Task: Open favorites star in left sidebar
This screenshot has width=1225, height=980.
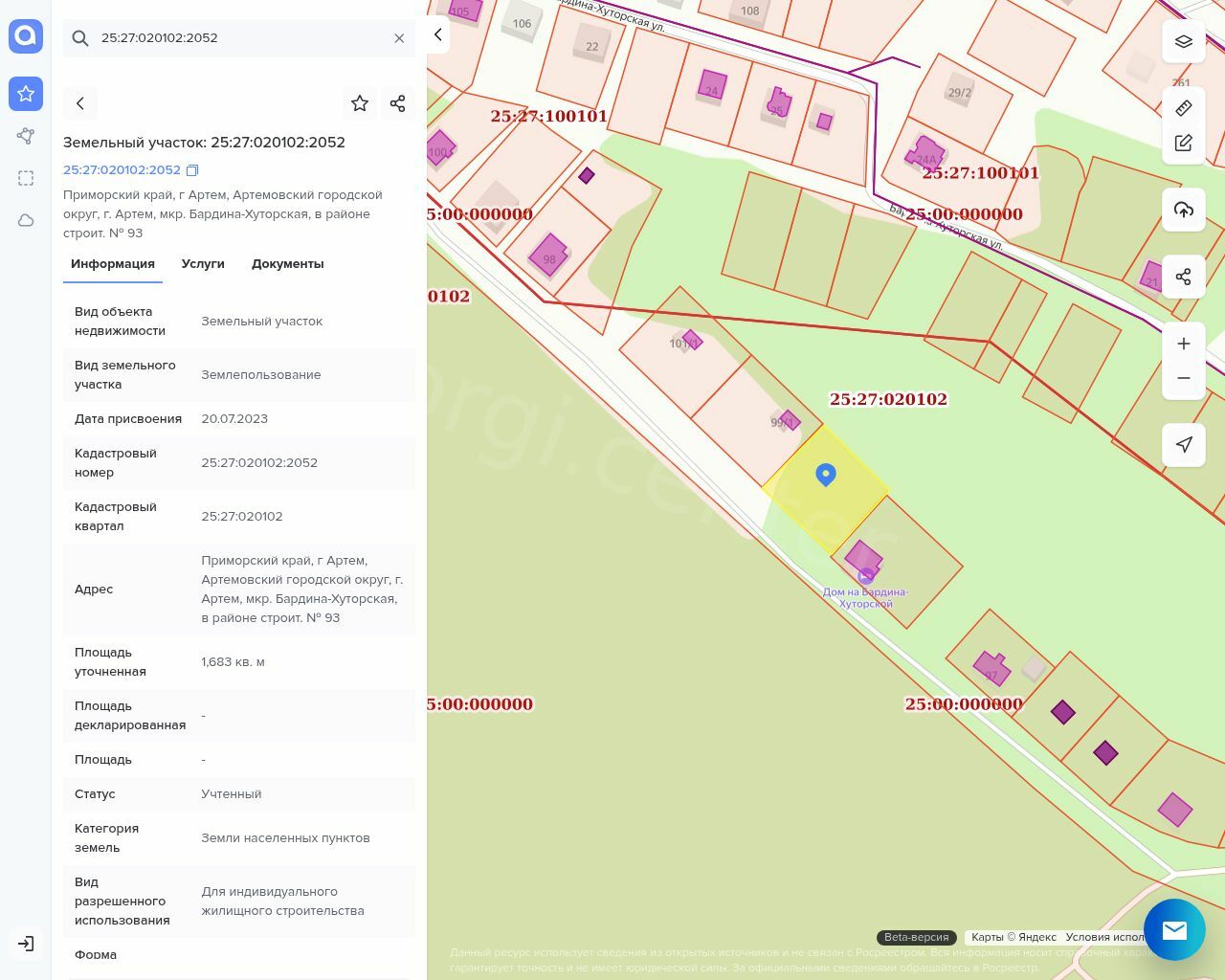Action: coord(26,94)
